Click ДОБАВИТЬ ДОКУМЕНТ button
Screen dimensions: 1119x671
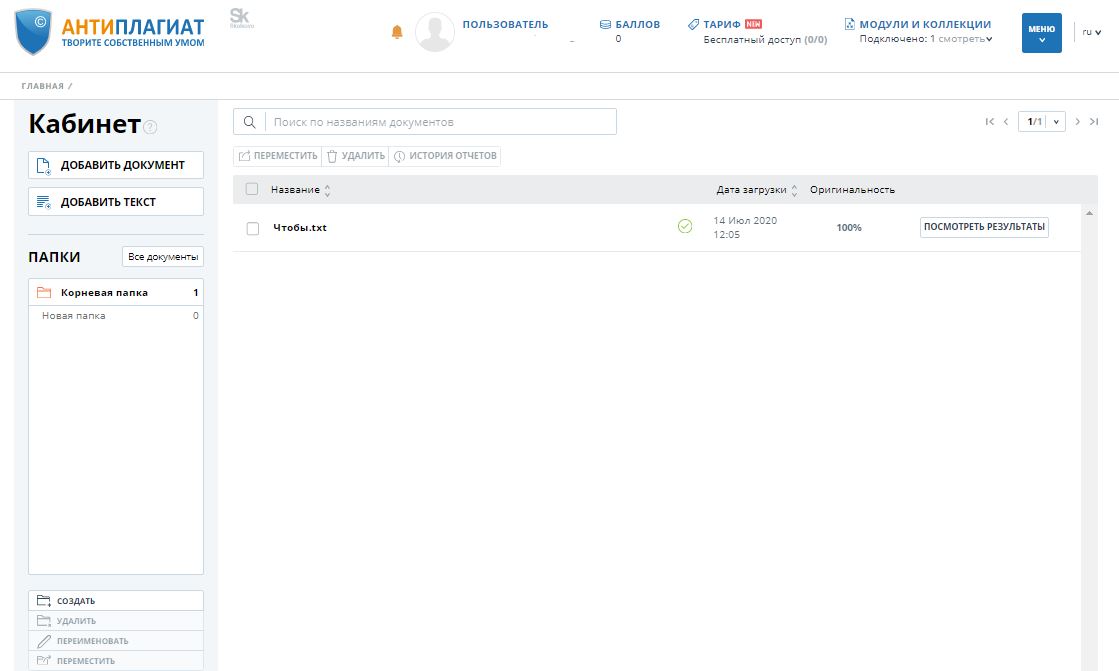(116, 165)
